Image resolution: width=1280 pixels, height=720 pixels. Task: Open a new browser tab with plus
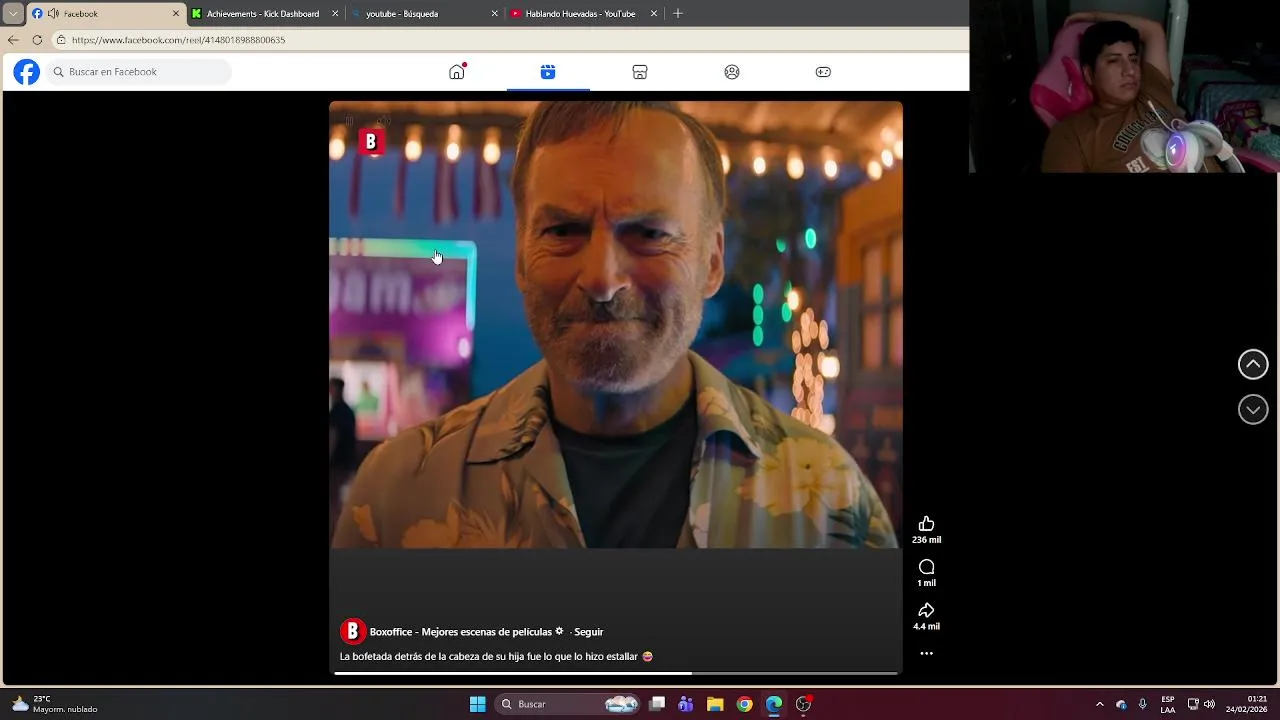[678, 14]
